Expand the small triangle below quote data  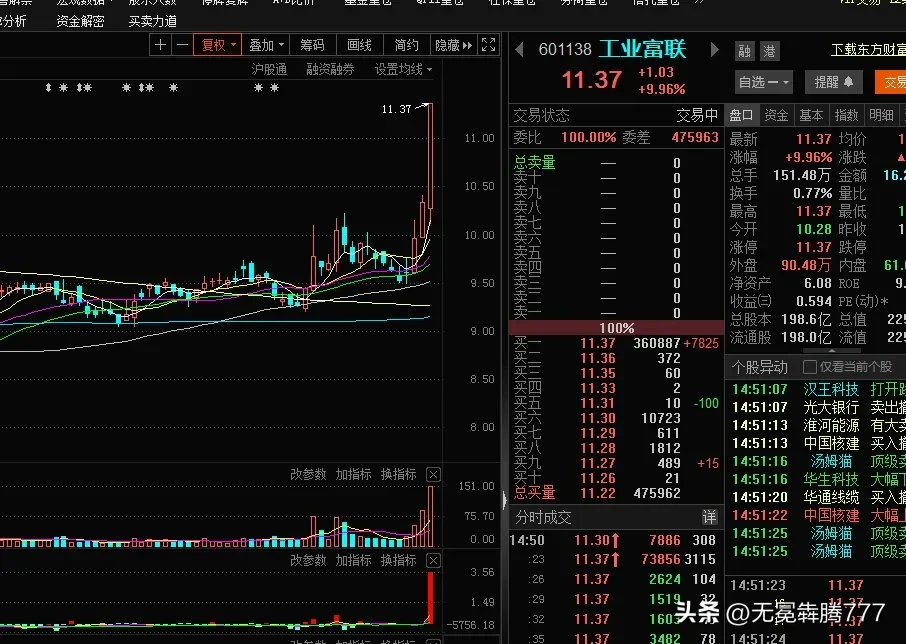[x=831, y=351]
